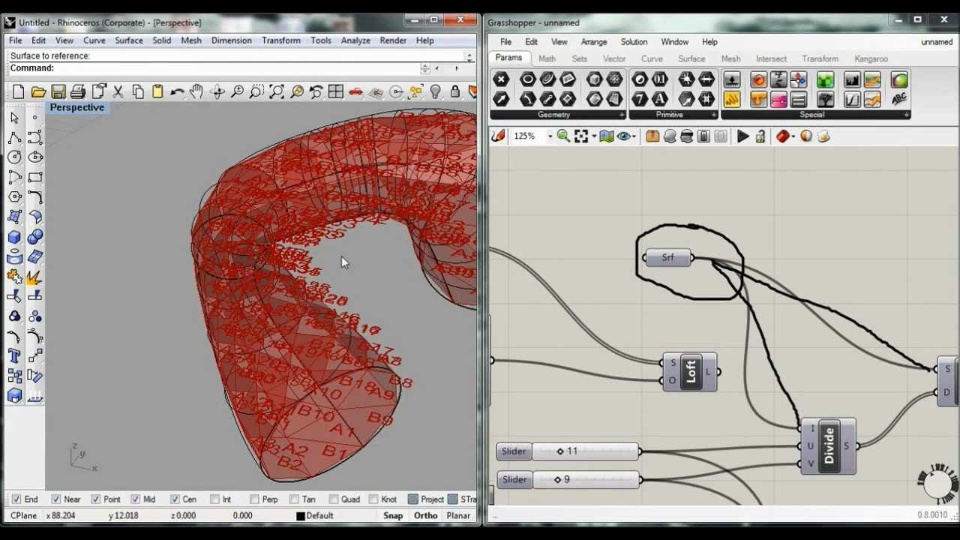Select the Pan hand tool
960x540 pixels.
coord(196,92)
